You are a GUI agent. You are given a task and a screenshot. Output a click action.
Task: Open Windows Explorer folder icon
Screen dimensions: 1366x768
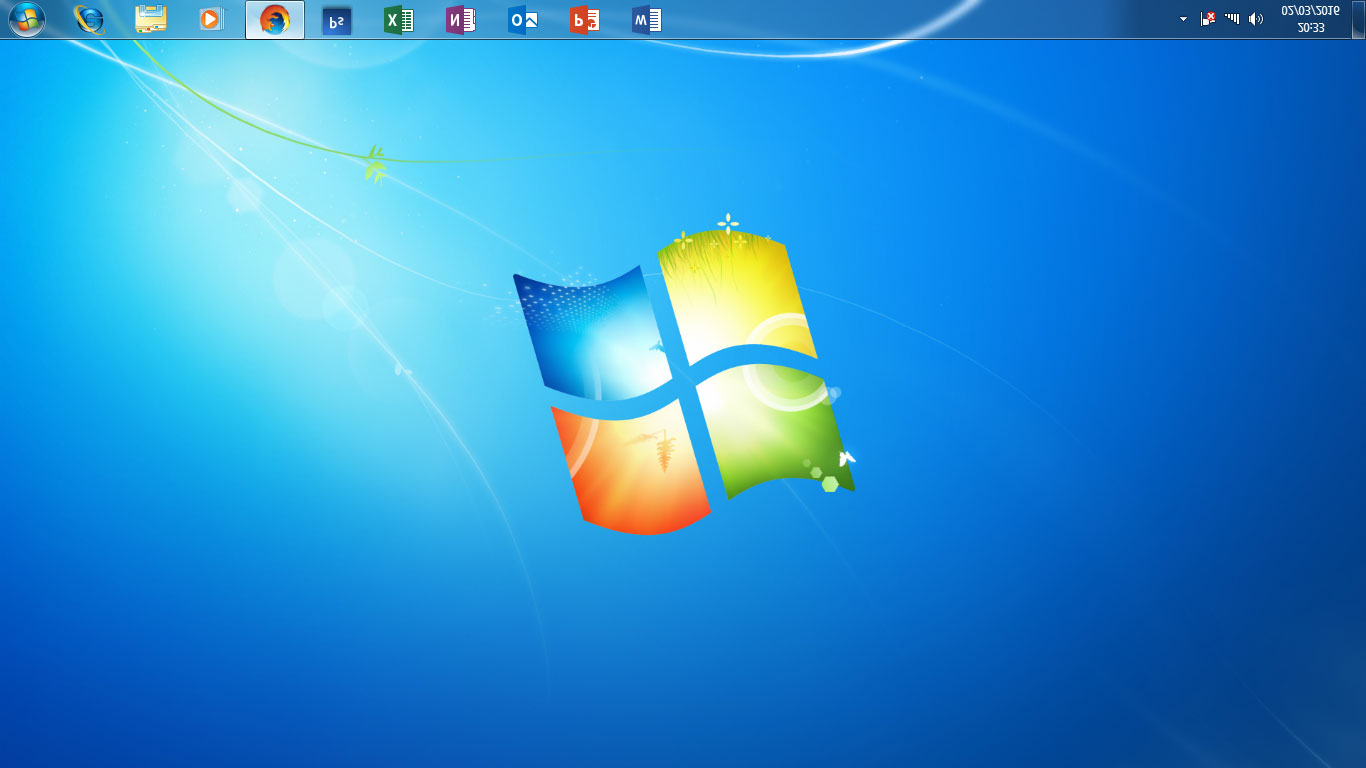click(151, 19)
